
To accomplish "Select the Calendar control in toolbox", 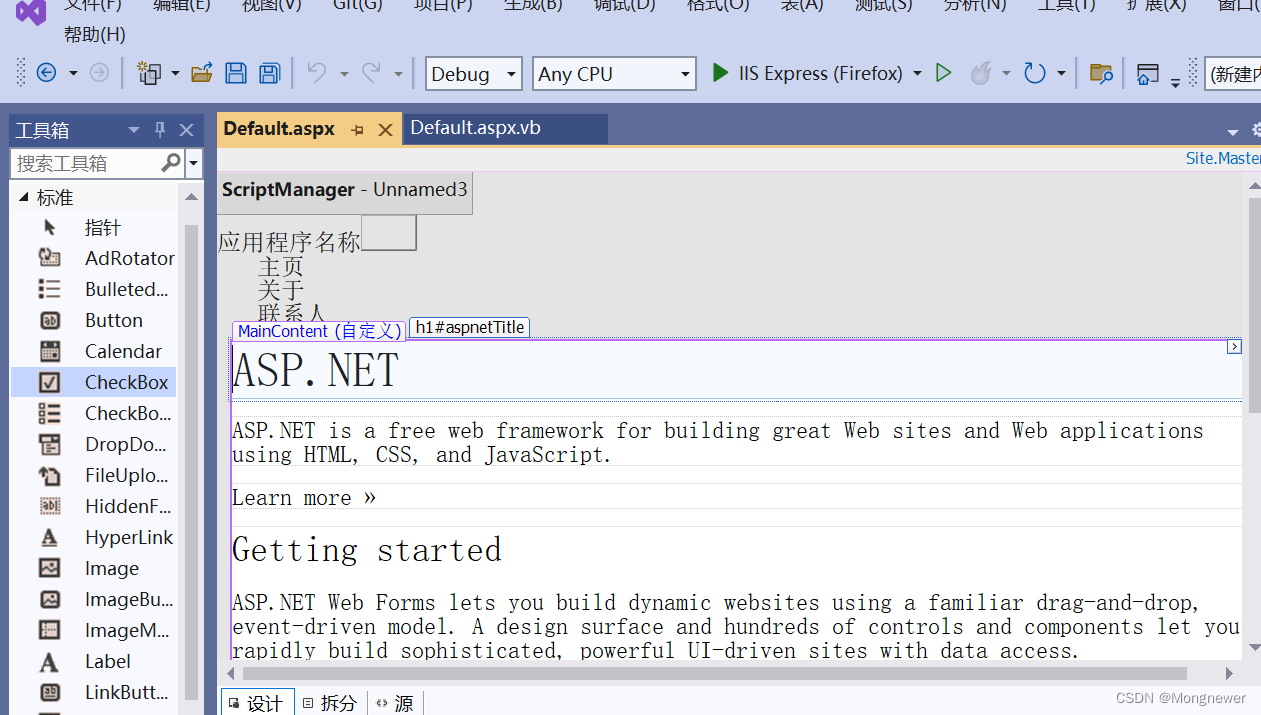I will 94,351.
